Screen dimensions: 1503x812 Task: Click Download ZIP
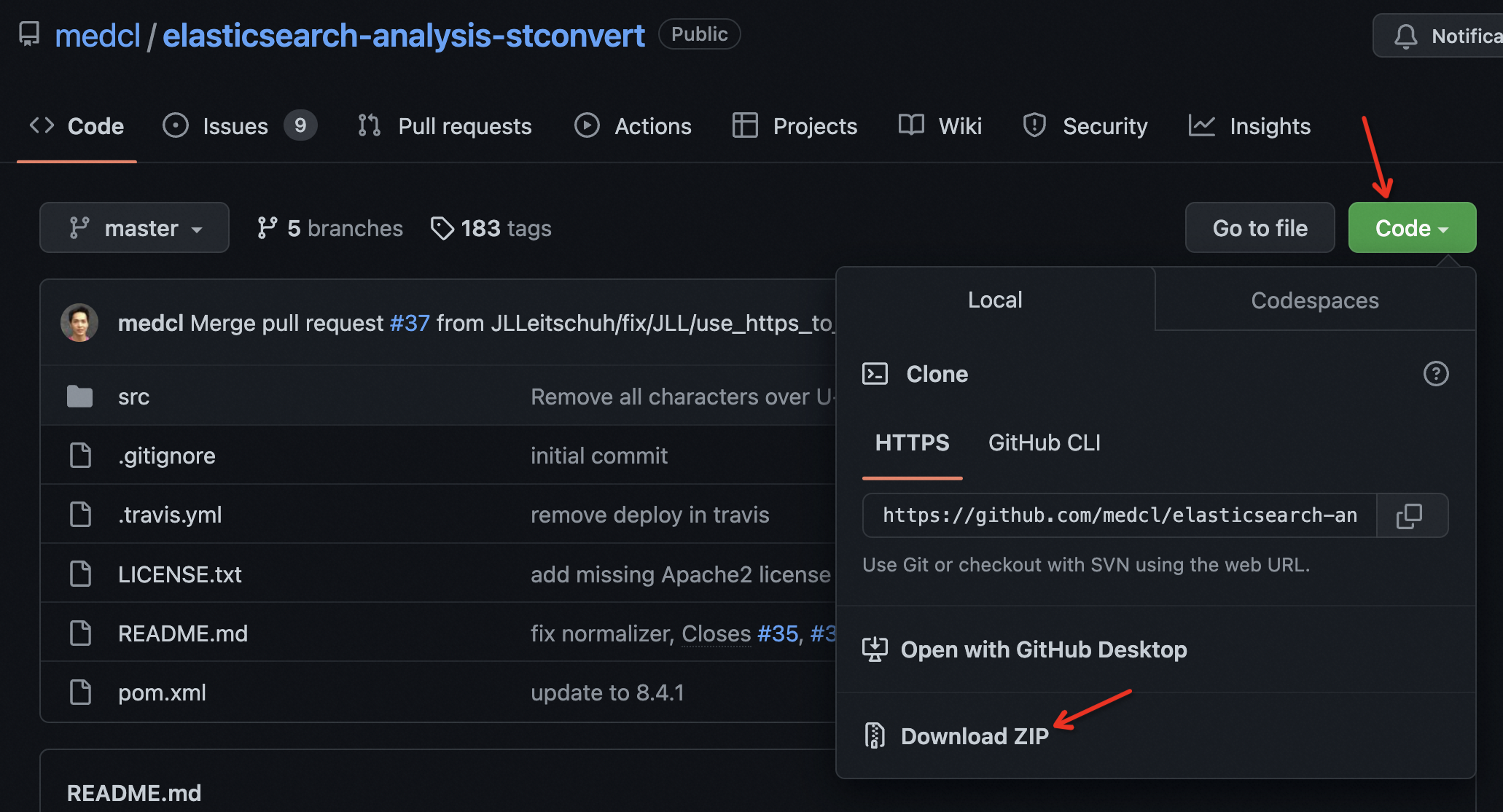tap(956, 736)
